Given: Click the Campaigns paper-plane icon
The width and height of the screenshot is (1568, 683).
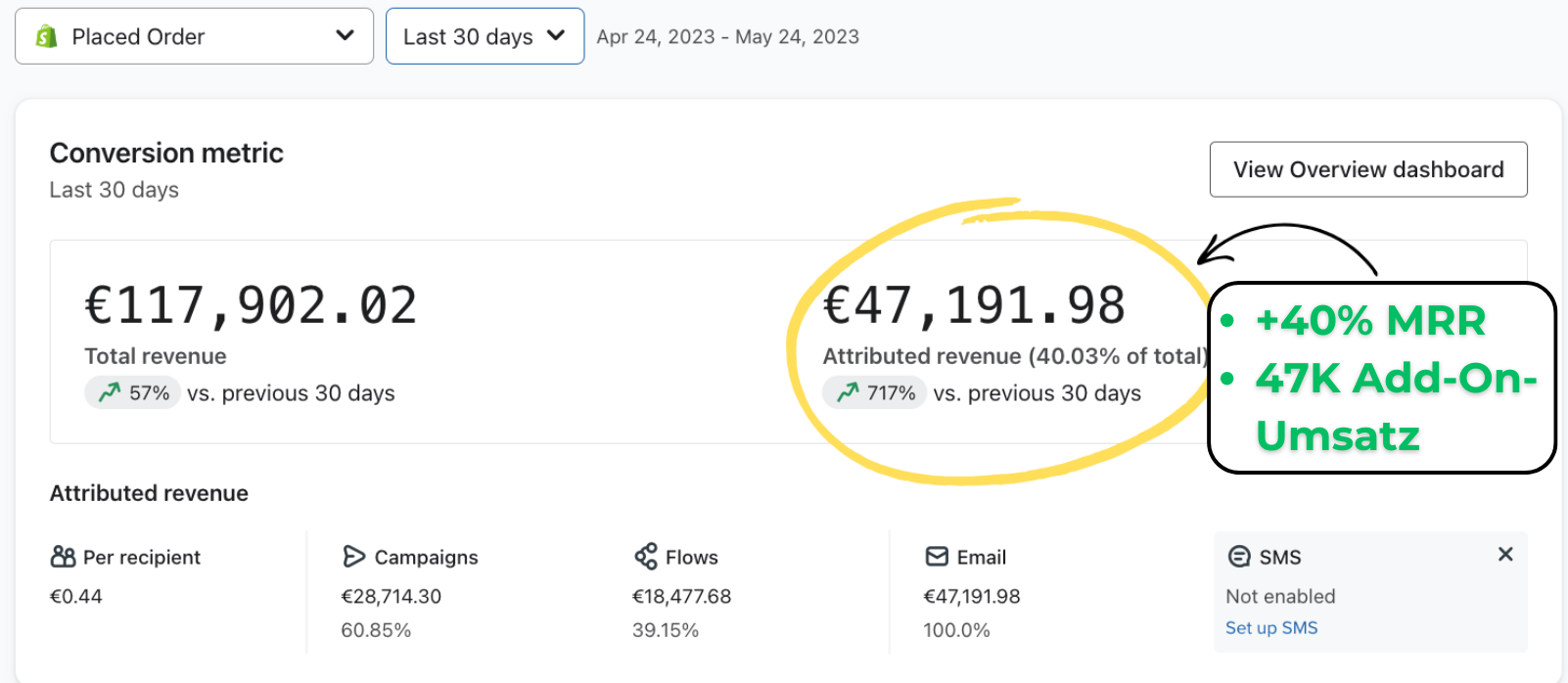Looking at the screenshot, I should click(x=353, y=557).
